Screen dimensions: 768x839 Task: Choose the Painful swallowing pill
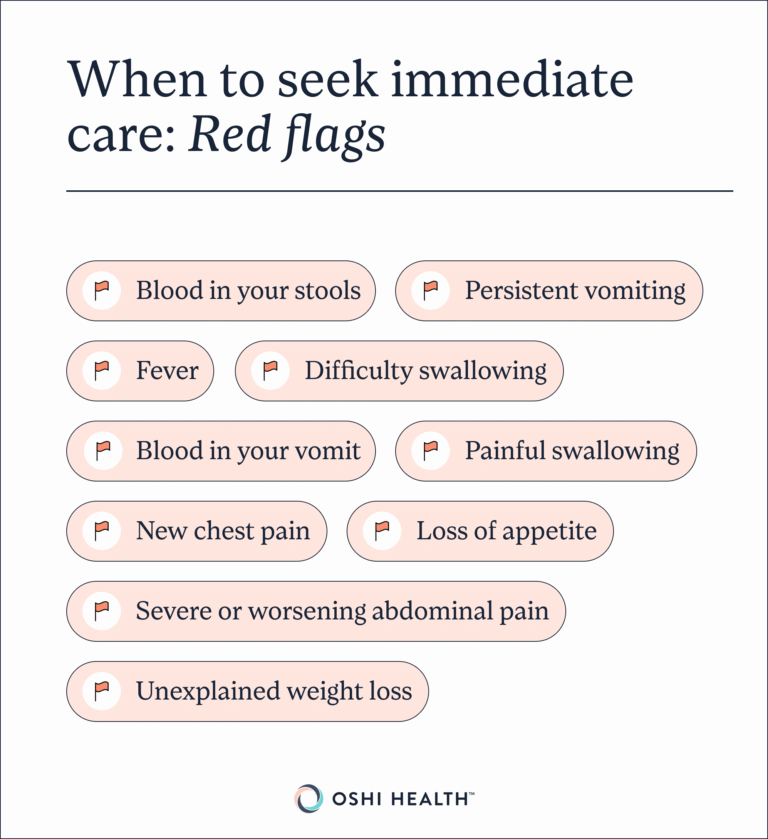pyautogui.click(x=546, y=451)
